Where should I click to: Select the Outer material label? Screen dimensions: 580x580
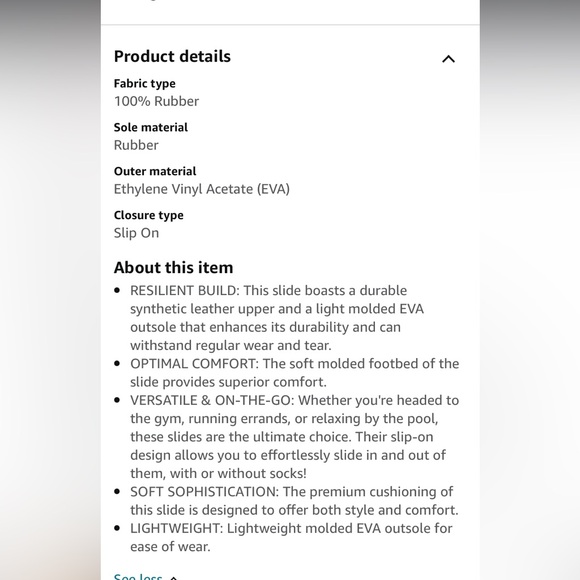click(x=155, y=171)
